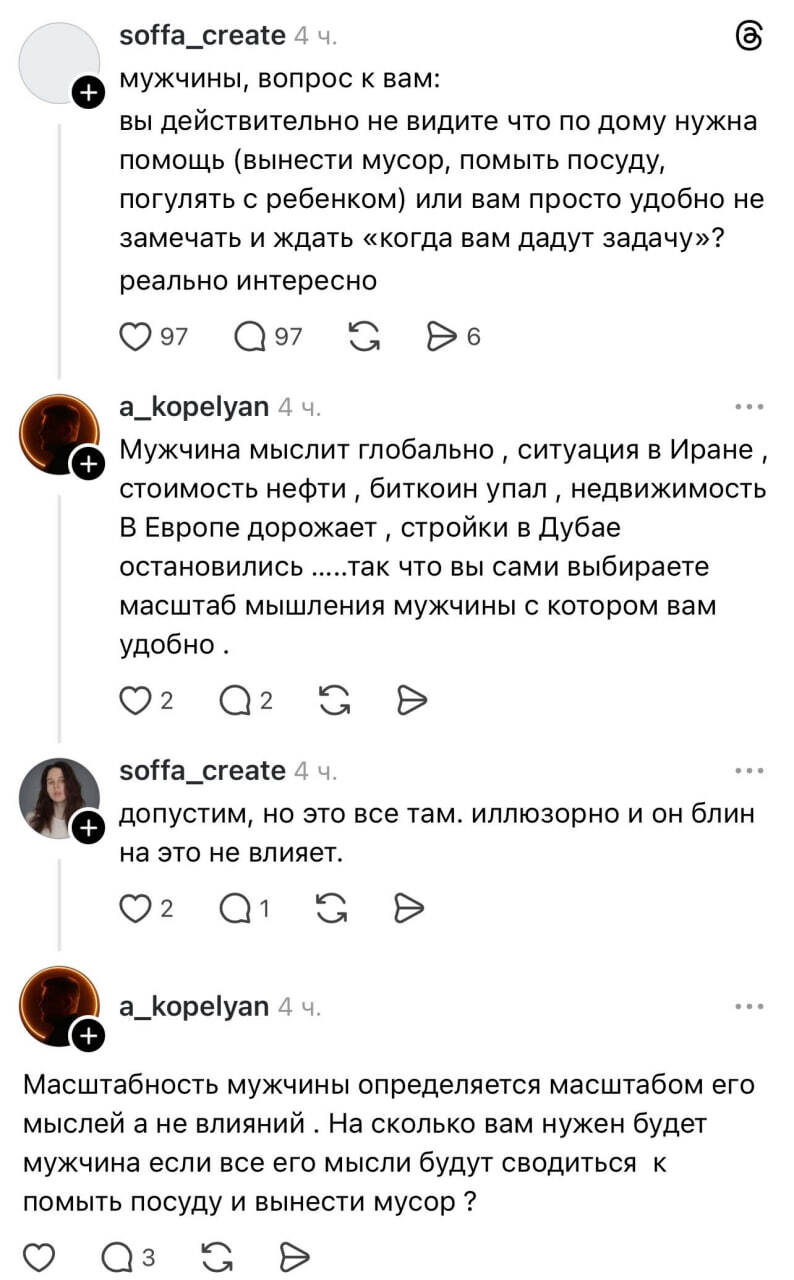The image size is (794, 1280).
Task: Open more options for first a_kopelyan reply
Action: pyautogui.click(x=748, y=407)
